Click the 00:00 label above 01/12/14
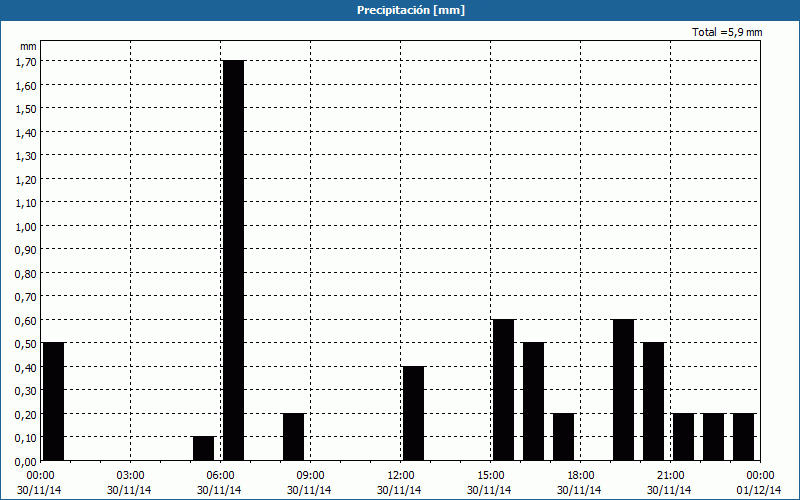This screenshot has width=800, height=500. [760, 476]
